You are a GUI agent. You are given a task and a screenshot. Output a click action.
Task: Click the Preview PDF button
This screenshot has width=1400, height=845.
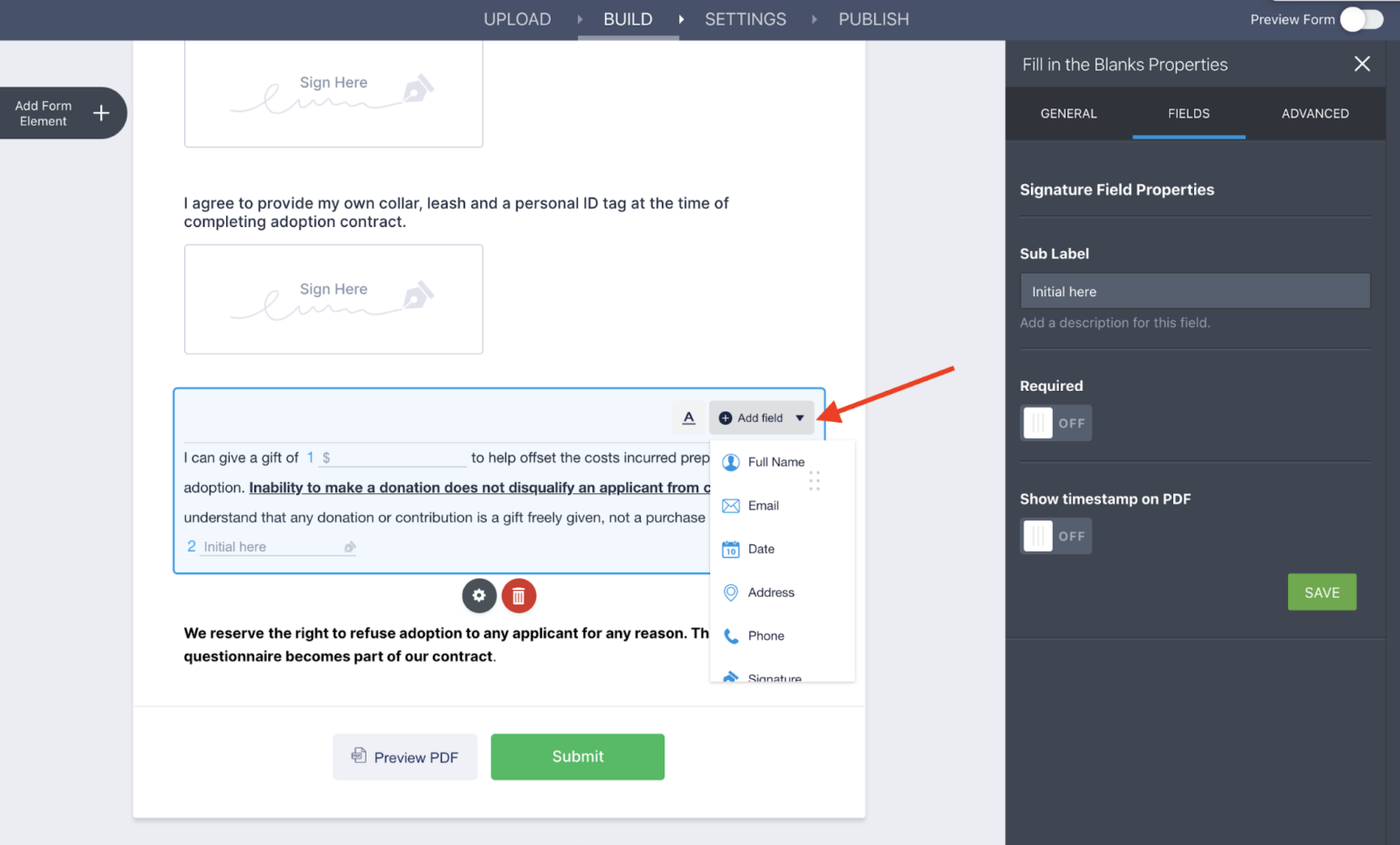pos(405,757)
